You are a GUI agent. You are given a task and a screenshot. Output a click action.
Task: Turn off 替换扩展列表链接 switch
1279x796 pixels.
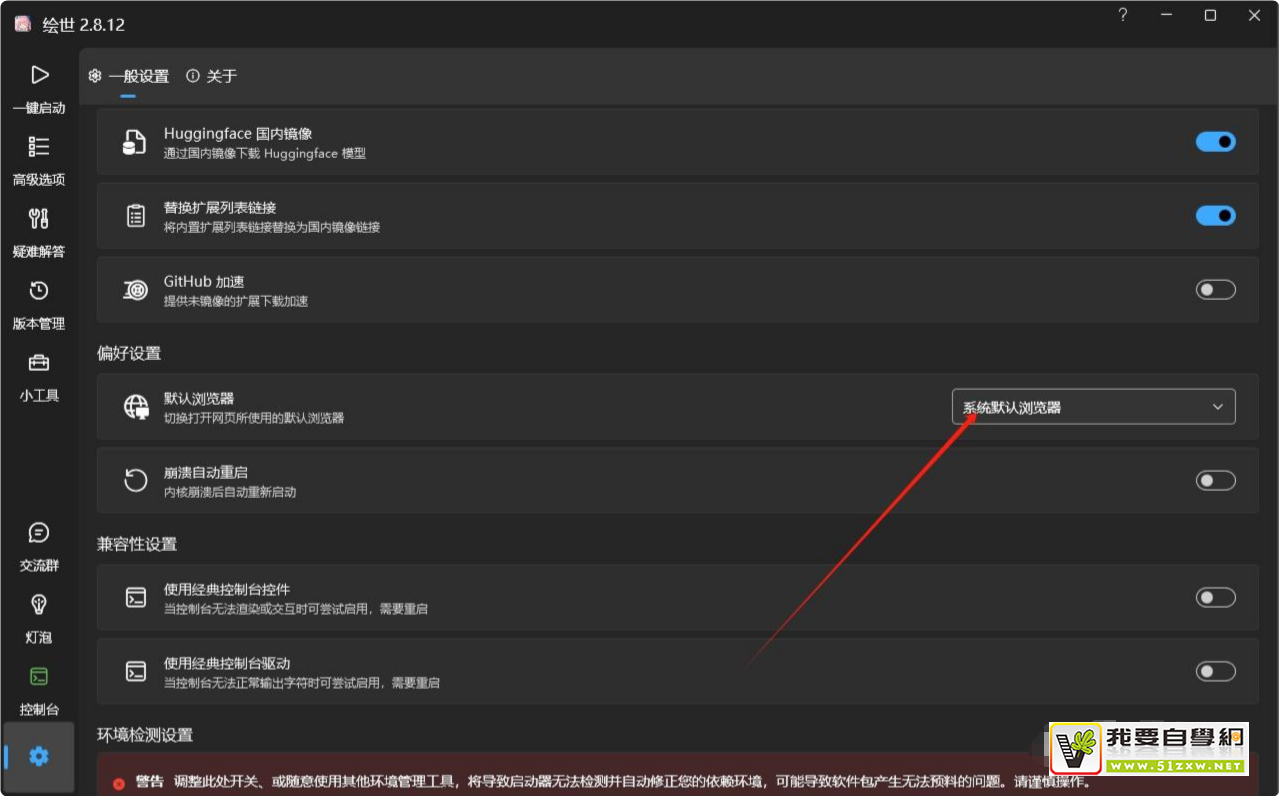1215,216
